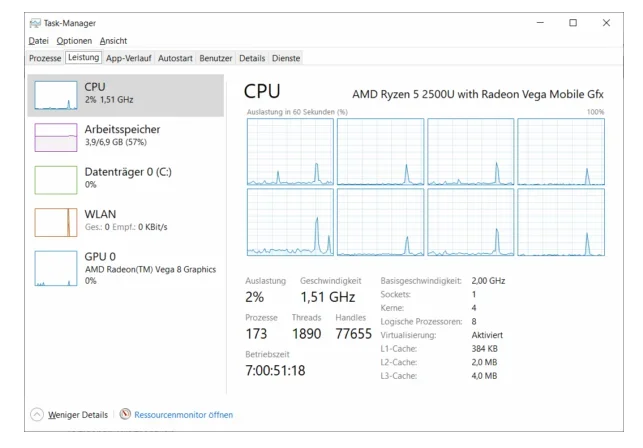643x448 pixels.
Task: Click the Ressourcenmonitor icon at bottom
Action: (x=125, y=414)
